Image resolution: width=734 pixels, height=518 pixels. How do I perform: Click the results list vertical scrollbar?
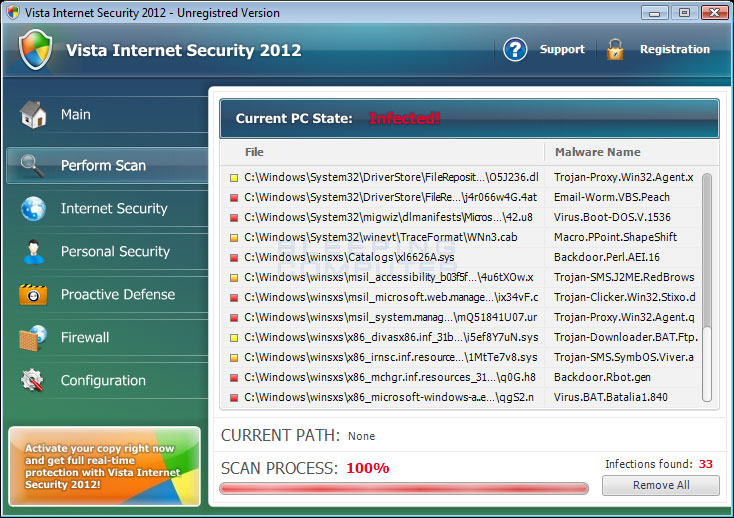(x=707, y=287)
